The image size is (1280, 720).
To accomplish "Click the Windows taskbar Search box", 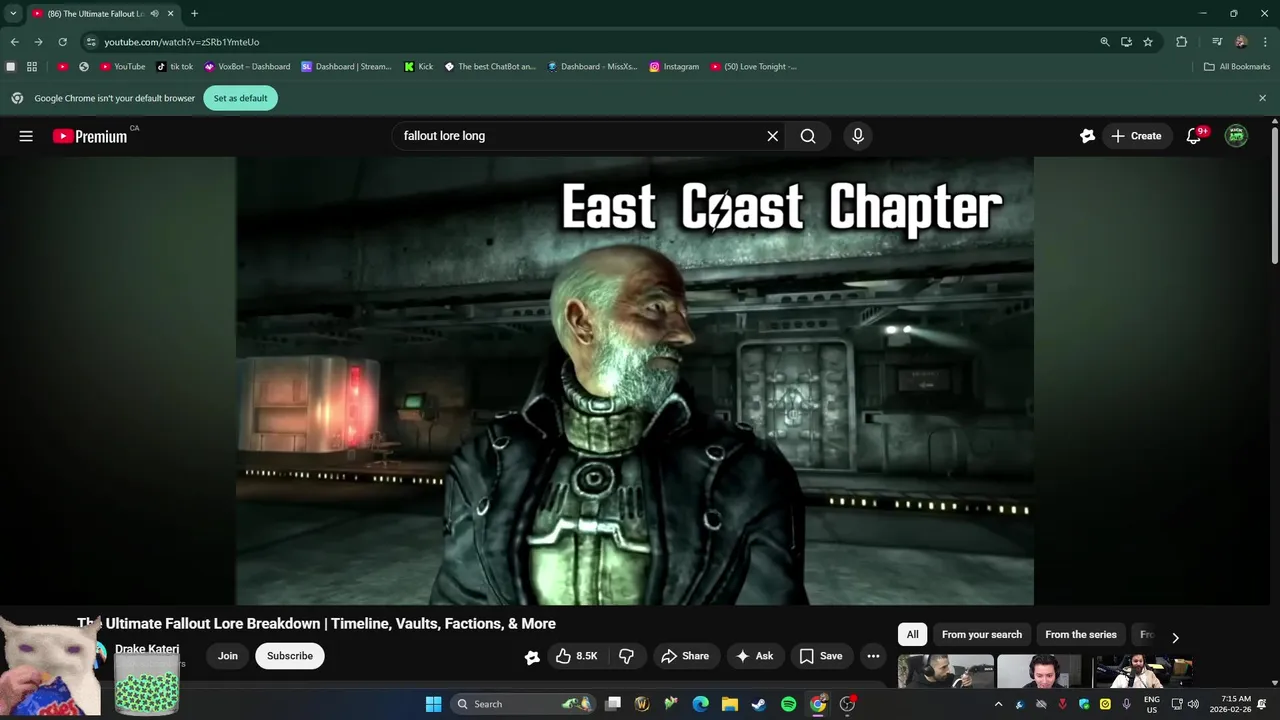I will [x=522, y=704].
